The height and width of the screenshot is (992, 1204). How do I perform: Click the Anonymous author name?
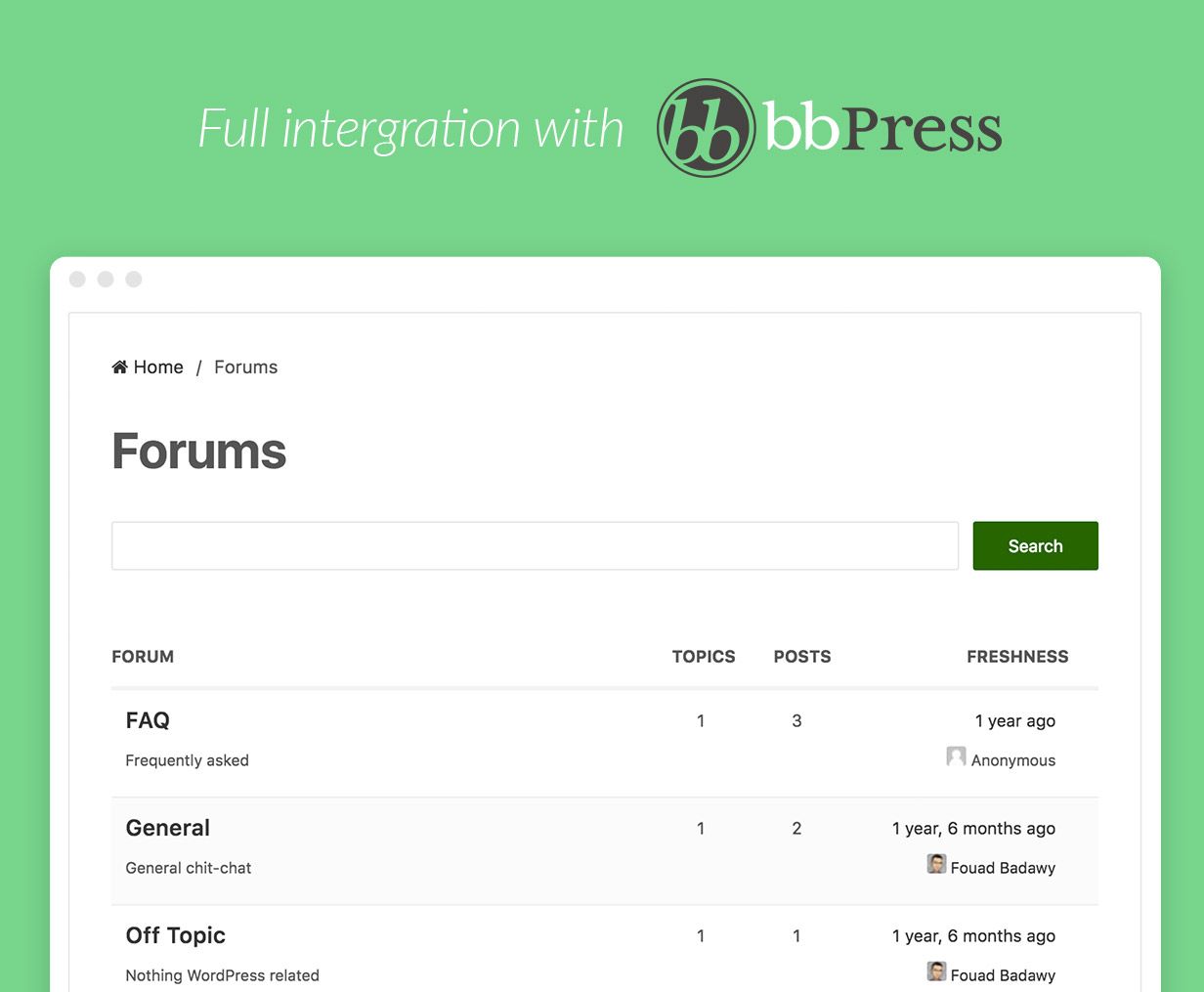pyautogui.click(x=1012, y=760)
